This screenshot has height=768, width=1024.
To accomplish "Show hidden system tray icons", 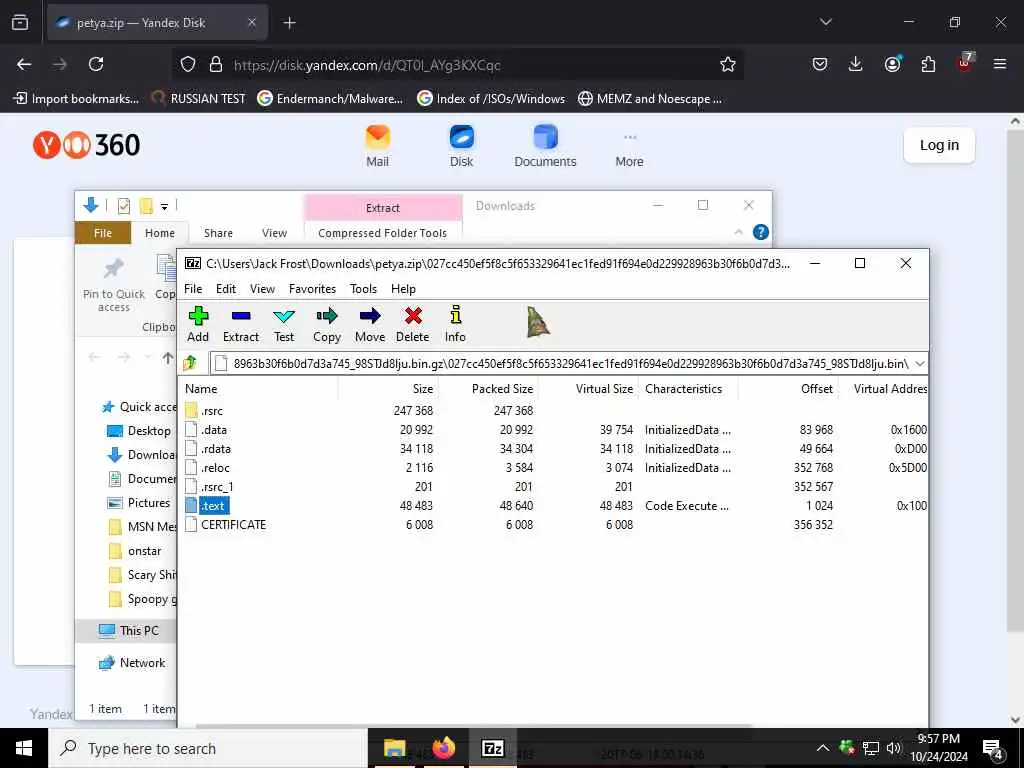I will 823,748.
